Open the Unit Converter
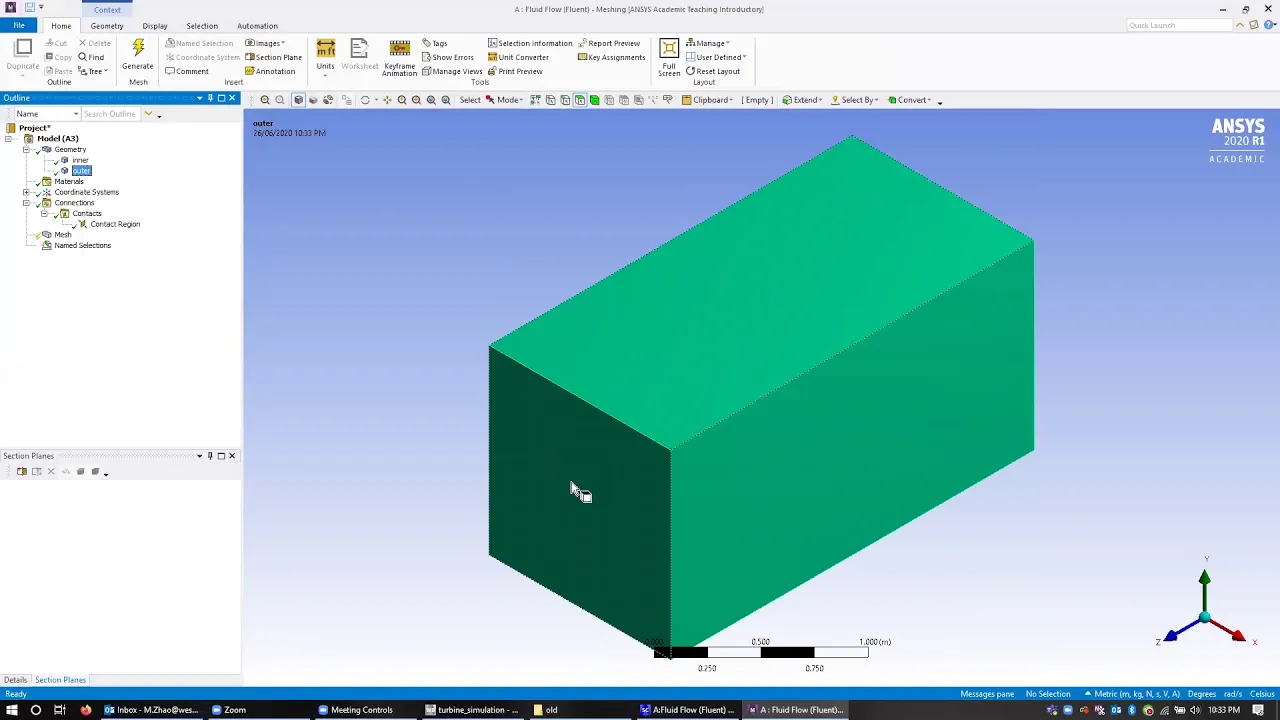This screenshot has width=1280, height=720. click(x=518, y=57)
